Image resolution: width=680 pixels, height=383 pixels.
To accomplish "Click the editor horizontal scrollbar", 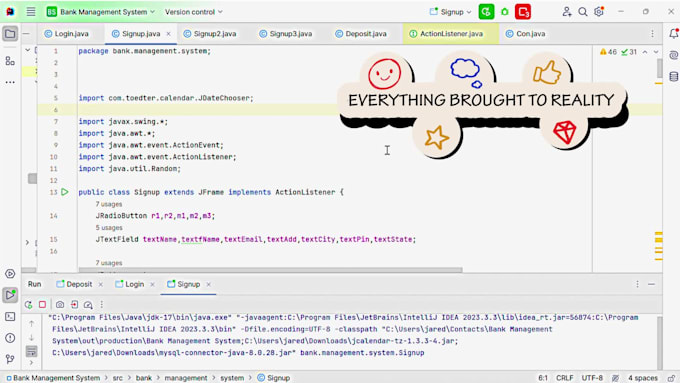I will click(x=270, y=270).
